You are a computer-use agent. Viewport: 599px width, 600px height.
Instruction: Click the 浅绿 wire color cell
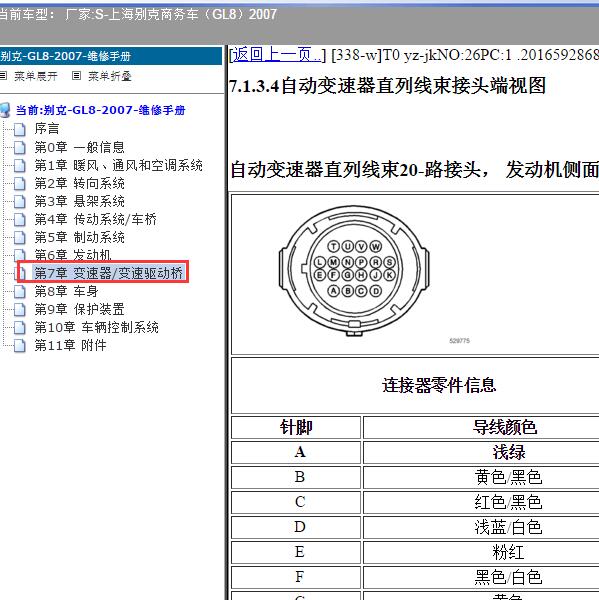pyautogui.click(x=508, y=452)
